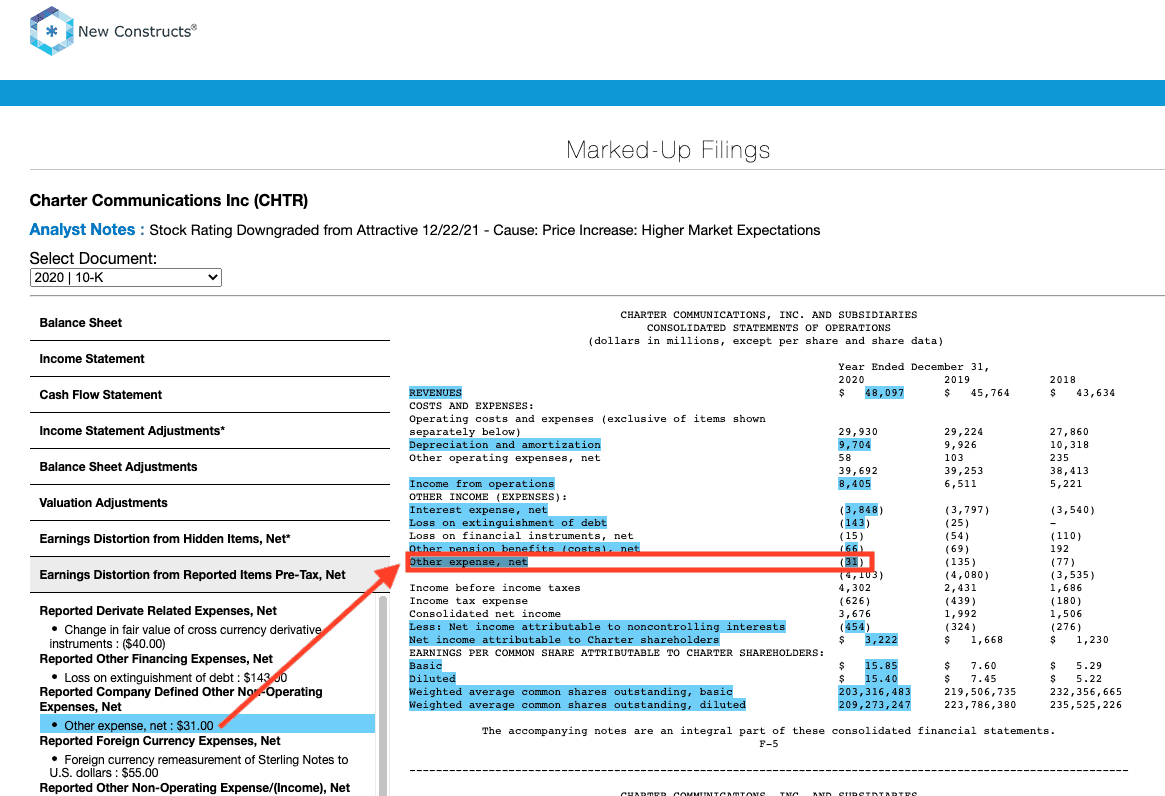Click highlighted Less: Net income attributable to noncontrolling interests
This screenshot has width=1165, height=796.
597,627
